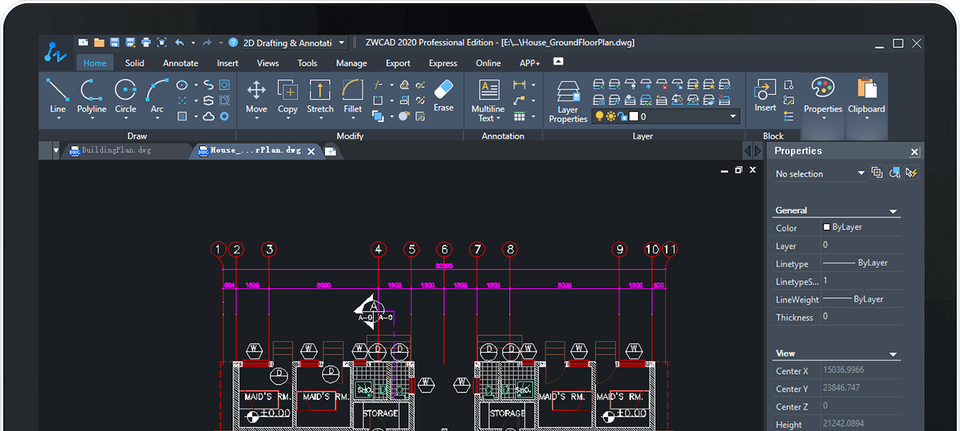The height and width of the screenshot is (431, 960).
Task: Open the Express ribbon tab
Action: (x=443, y=62)
